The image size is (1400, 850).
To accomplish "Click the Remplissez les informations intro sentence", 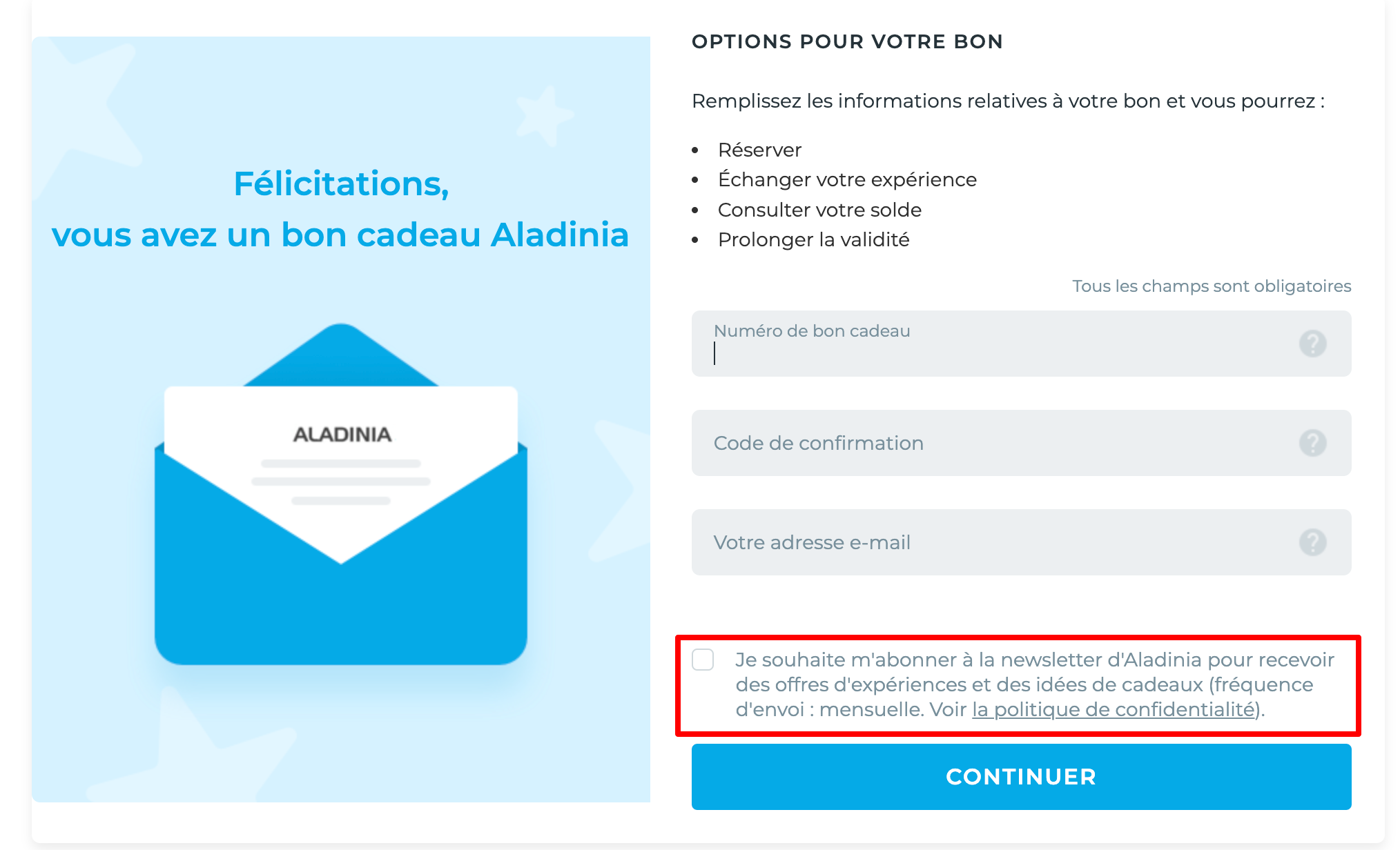I will [1008, 101].
